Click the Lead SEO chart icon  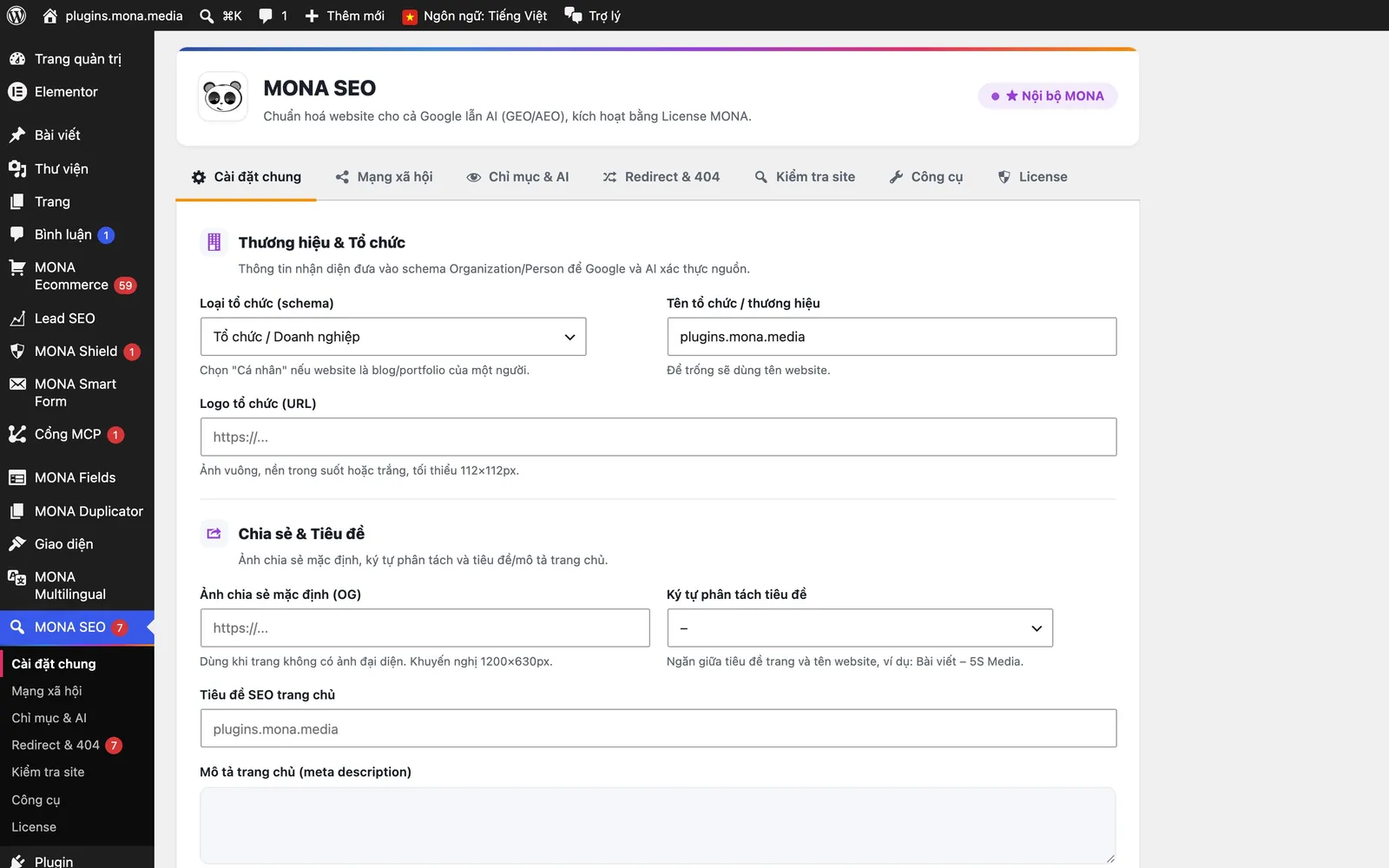tap(17, 319)
